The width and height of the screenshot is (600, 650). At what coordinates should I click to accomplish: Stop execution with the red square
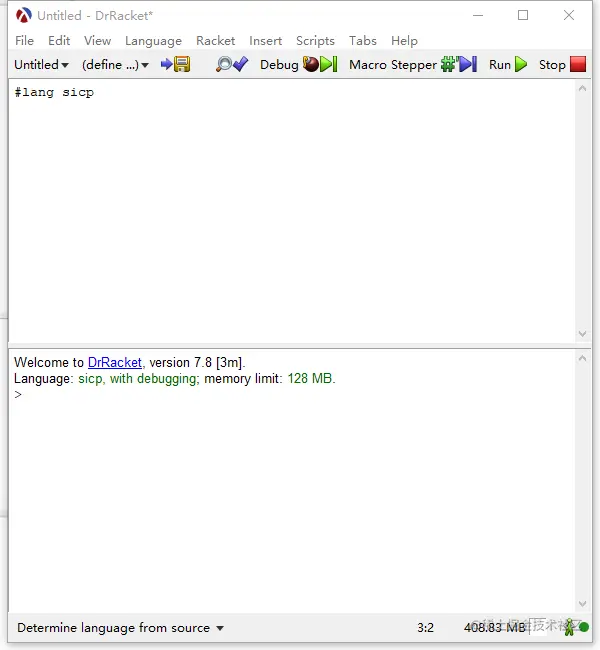[x=562, y=64]
